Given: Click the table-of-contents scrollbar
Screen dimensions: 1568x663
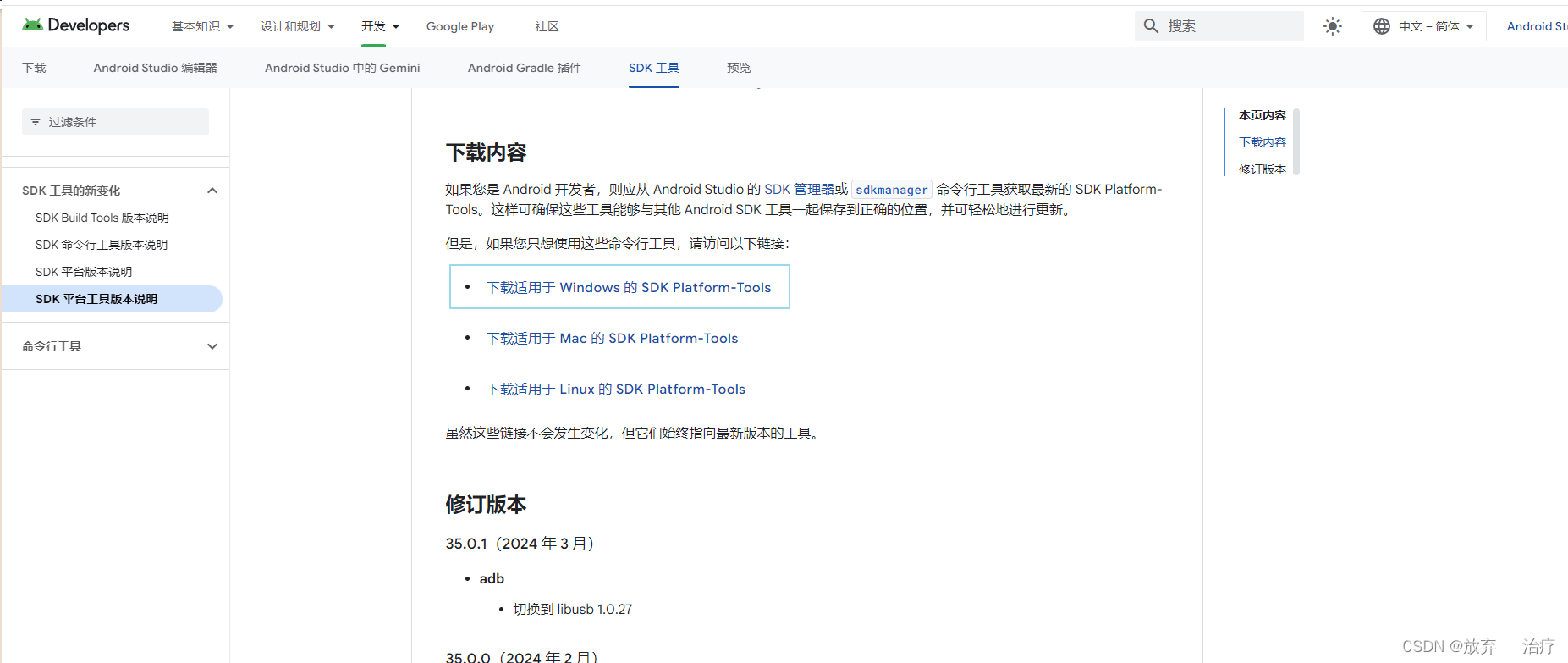Looking at the screenshot, I should pyautogui.click(x=1296, y=141).
